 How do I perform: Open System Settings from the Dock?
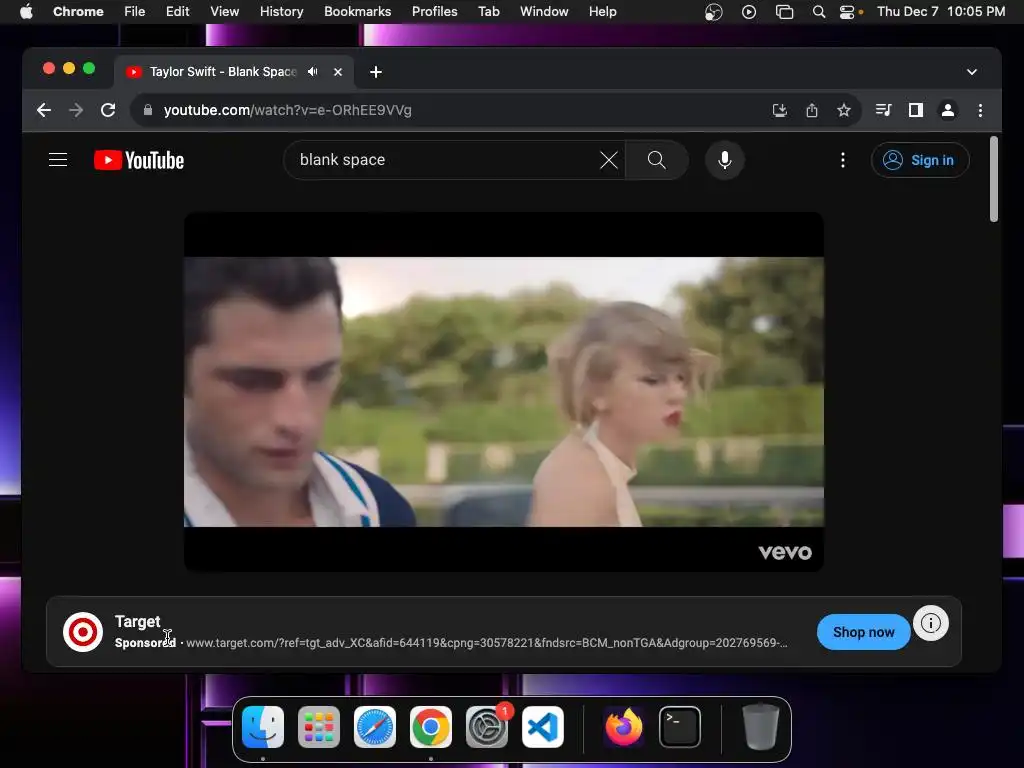point(487,727)
